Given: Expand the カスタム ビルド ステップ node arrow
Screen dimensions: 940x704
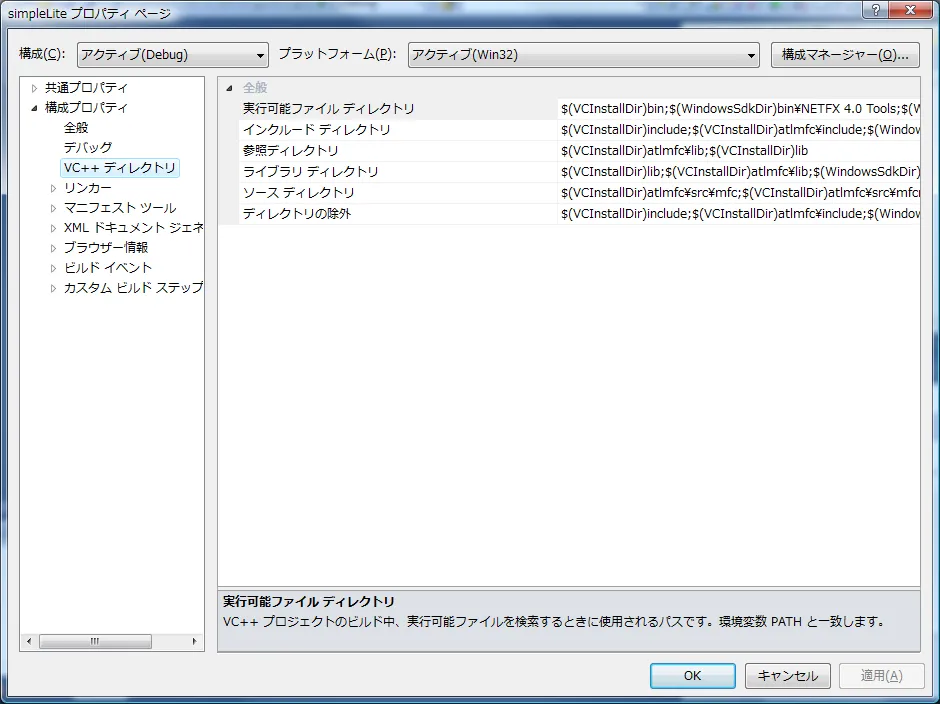Looking at the screenshot, I should click(x=53, y=288).
